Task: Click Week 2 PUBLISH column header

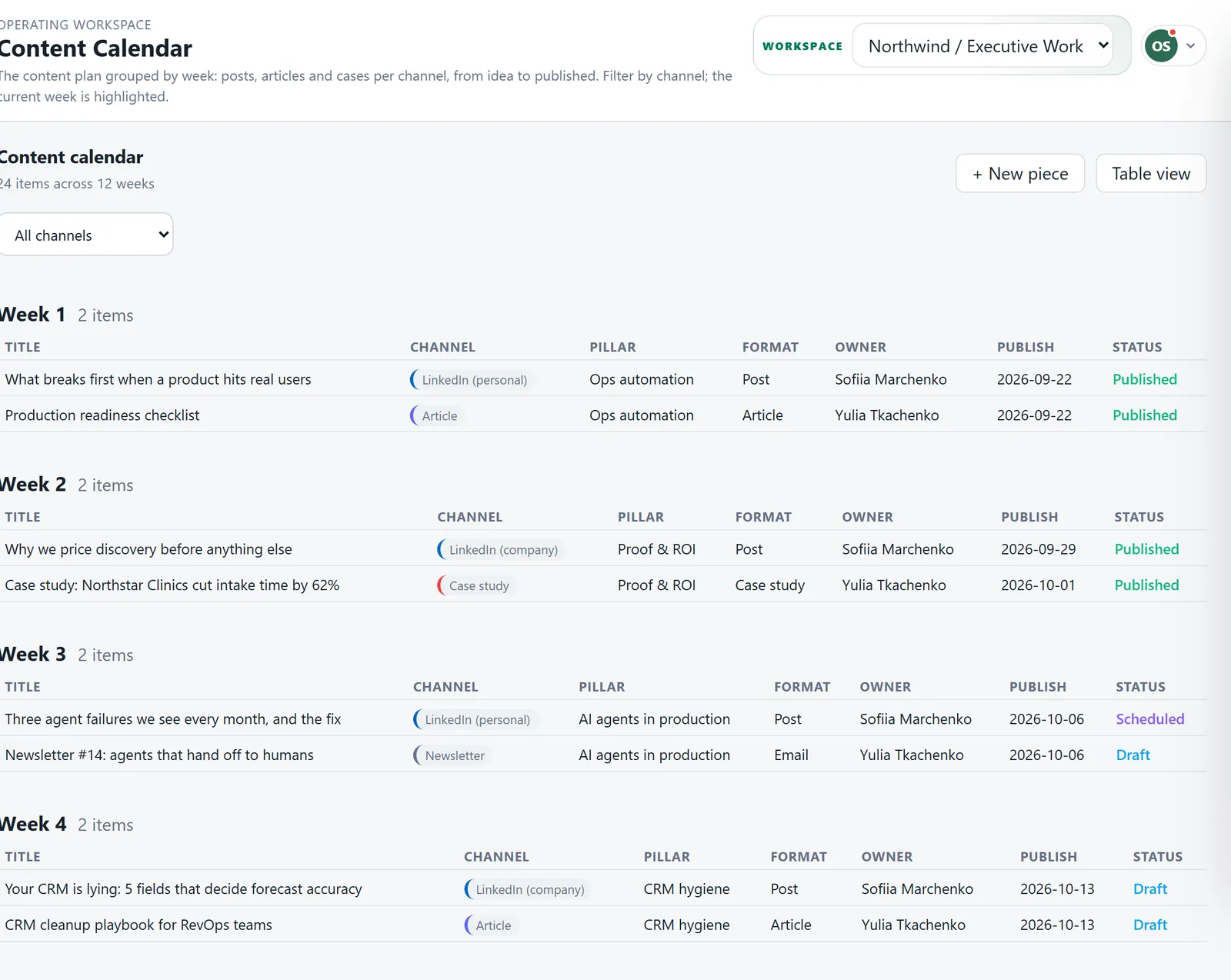Action: [1029, 518]
